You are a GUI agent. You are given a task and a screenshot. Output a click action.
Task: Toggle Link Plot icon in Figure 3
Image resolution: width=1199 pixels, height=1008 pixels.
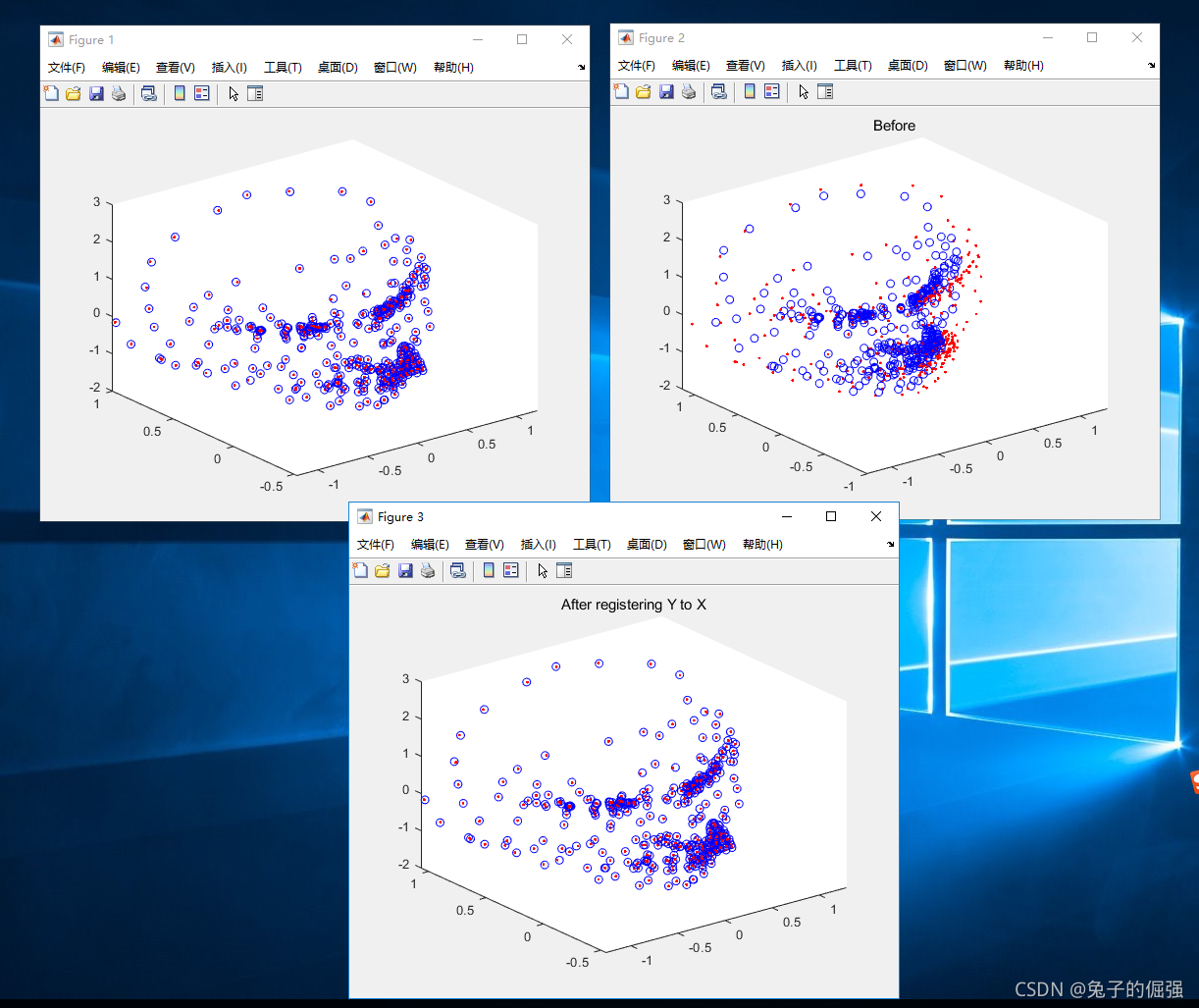coord(458,570)
